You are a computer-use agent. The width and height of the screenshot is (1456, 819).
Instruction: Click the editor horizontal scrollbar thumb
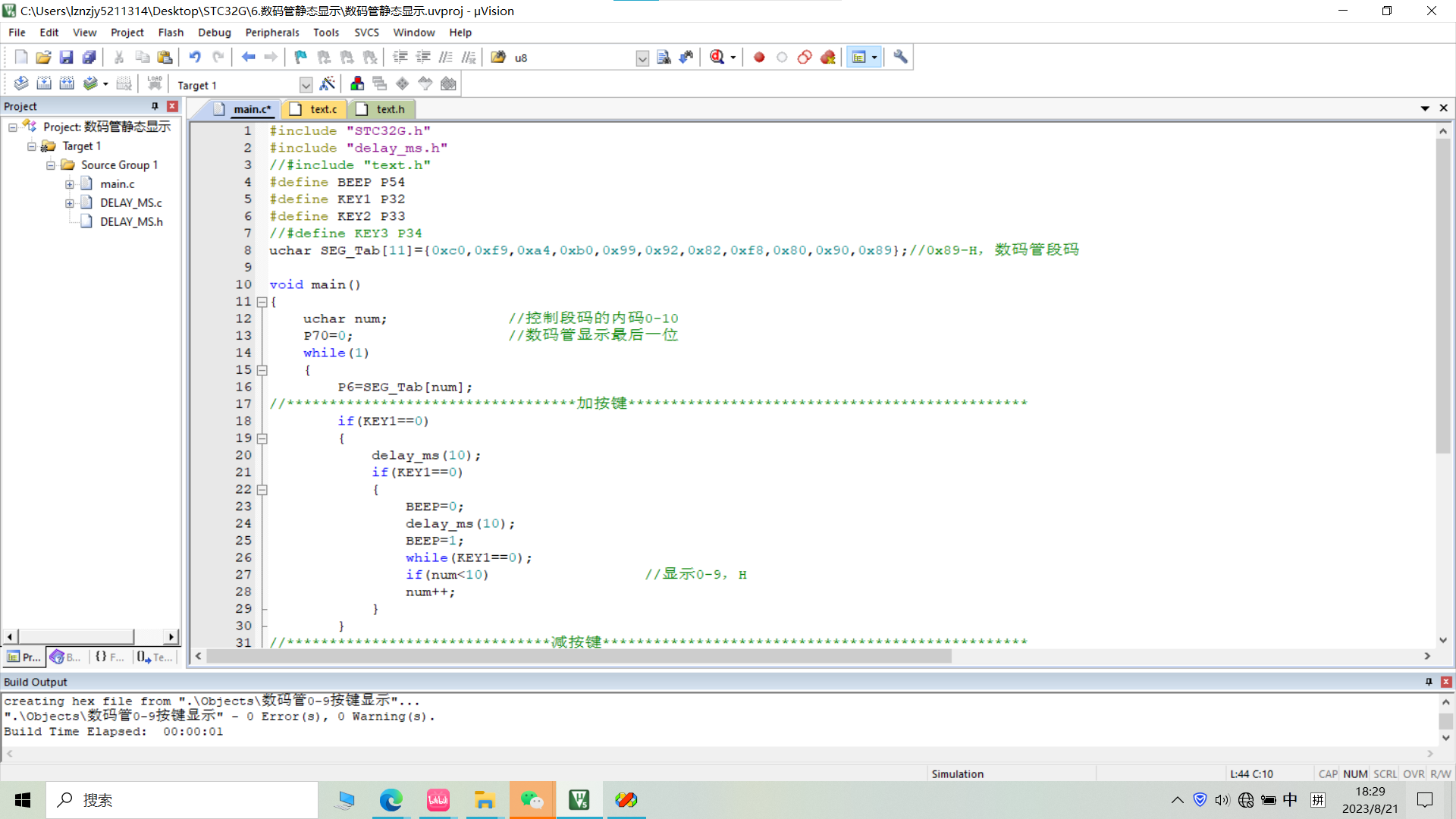point(579,656)
